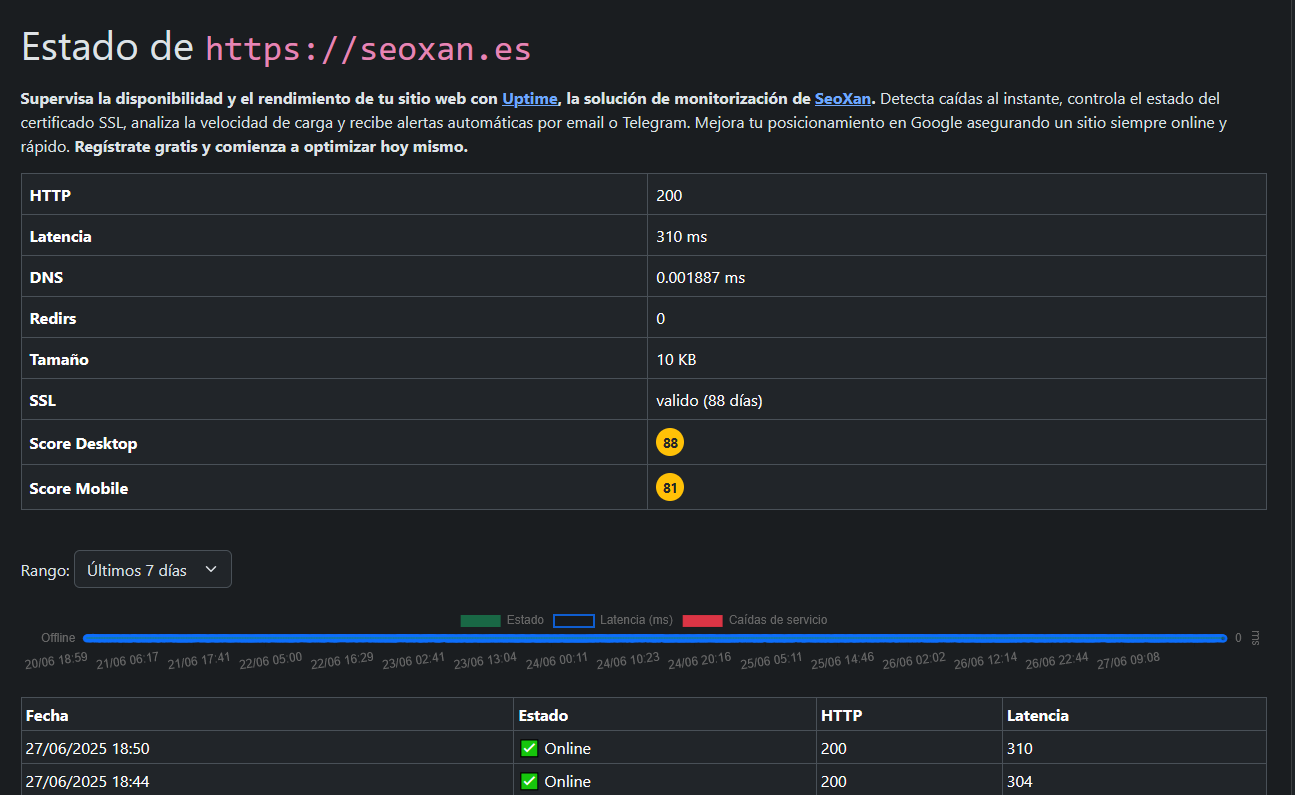The height and width of the screenshot is (795, 1295).
Task: Follow the SeoXan link
Action: pos(843,98)
